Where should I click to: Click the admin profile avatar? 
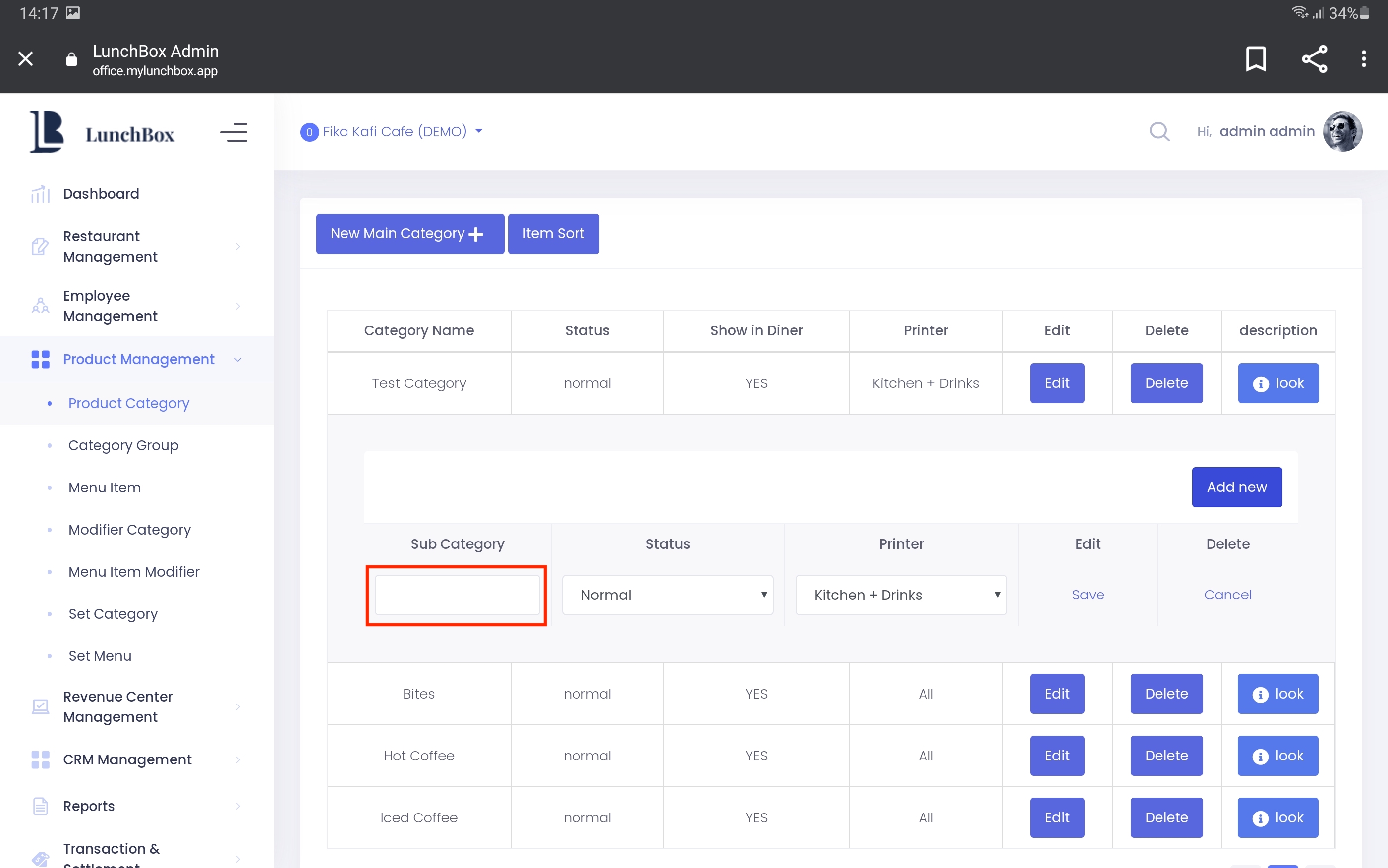click(1342, 131)
